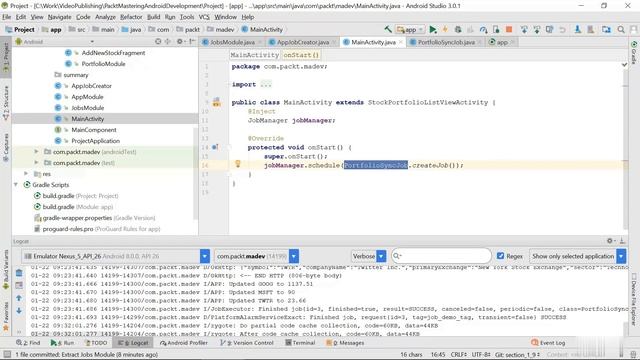Open the File menu
640x360 pixels.
[x=7, y=17]
